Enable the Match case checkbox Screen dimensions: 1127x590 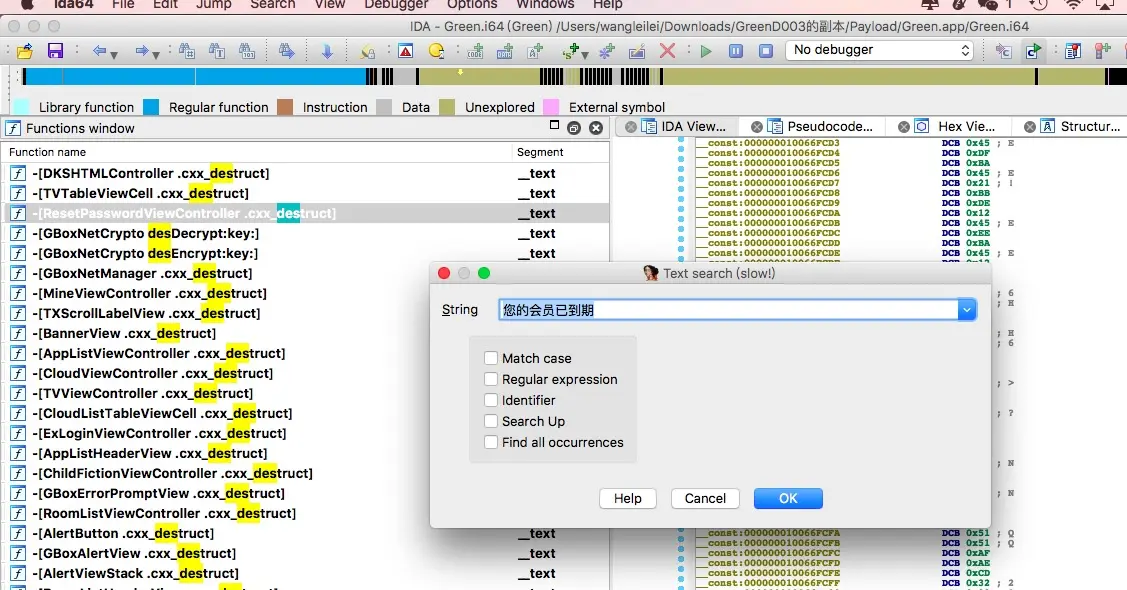(x=491, y=358)
